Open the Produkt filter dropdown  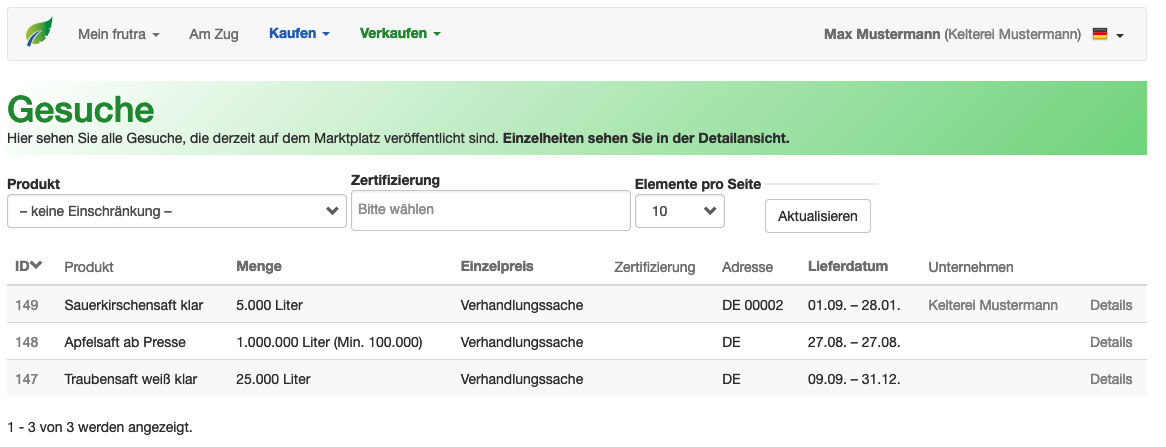pyautogui.click(x=176, y=211)
